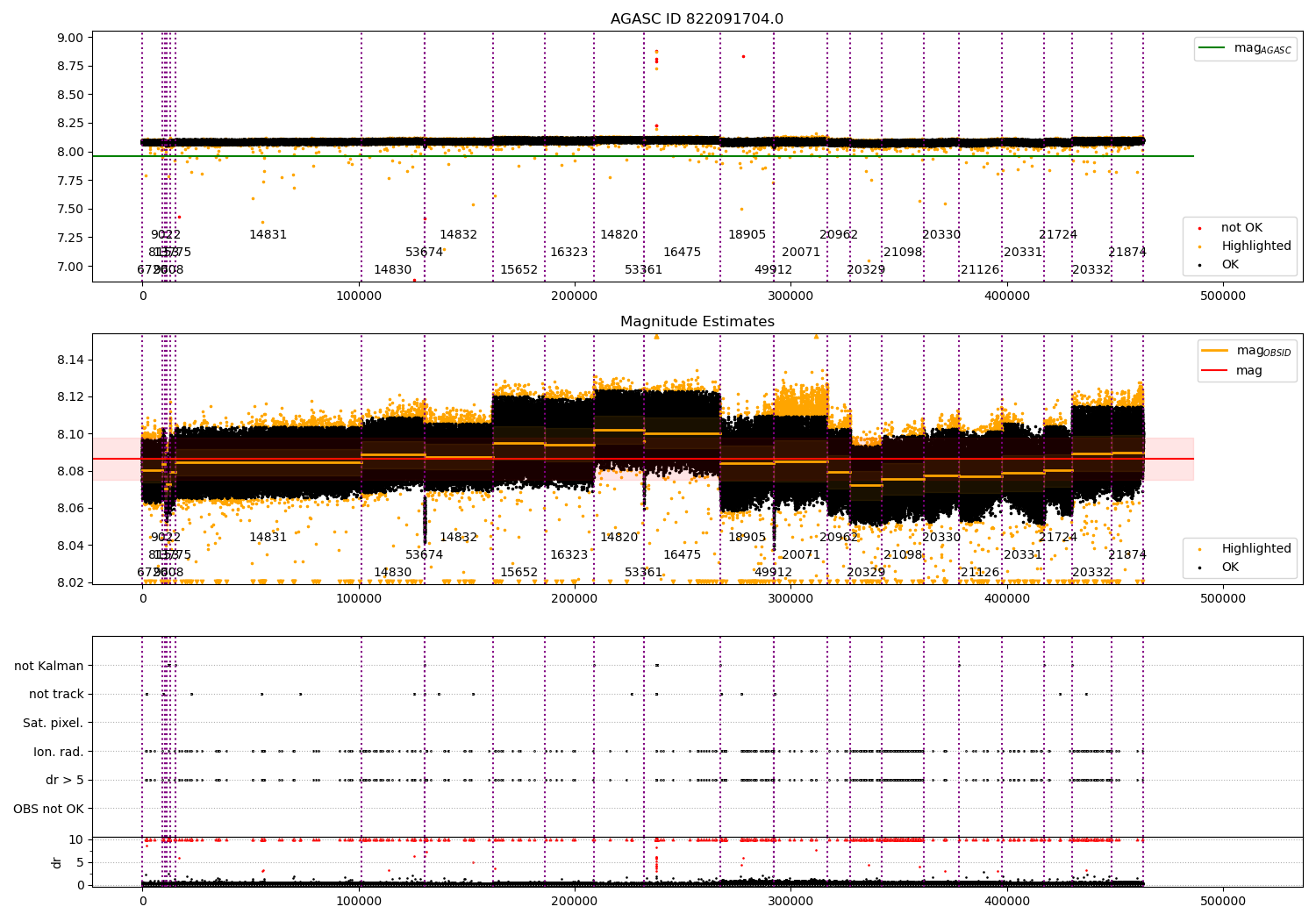
Task: Click obsid label 20332 in middle plot
Action: coord(1091,573)
